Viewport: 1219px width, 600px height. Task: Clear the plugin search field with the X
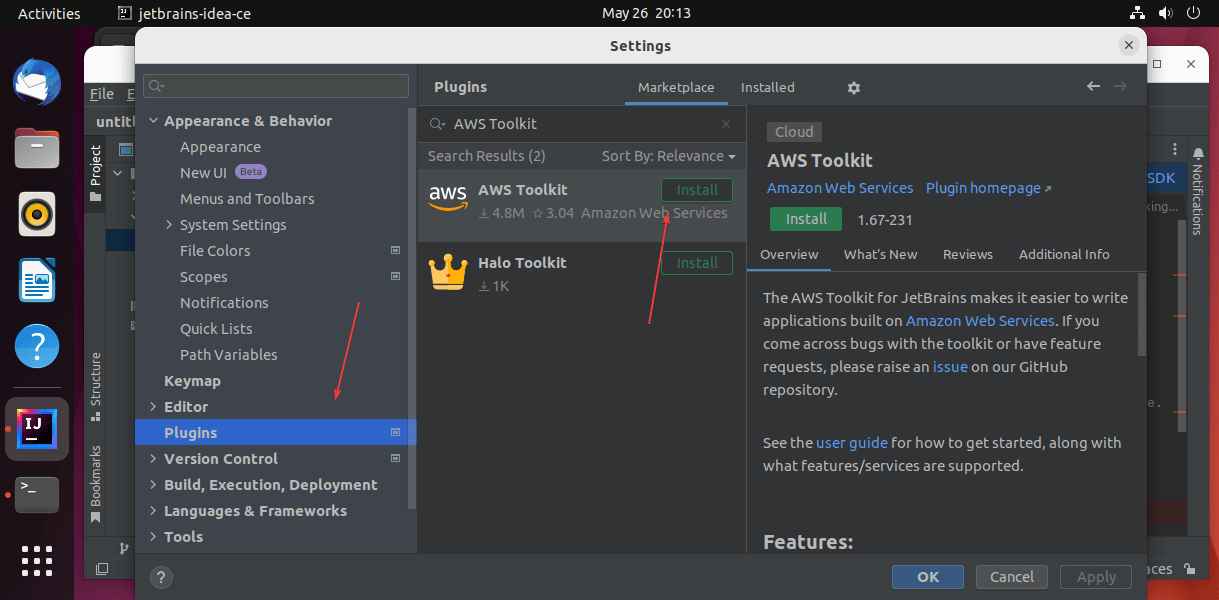(x=726, y=124)
